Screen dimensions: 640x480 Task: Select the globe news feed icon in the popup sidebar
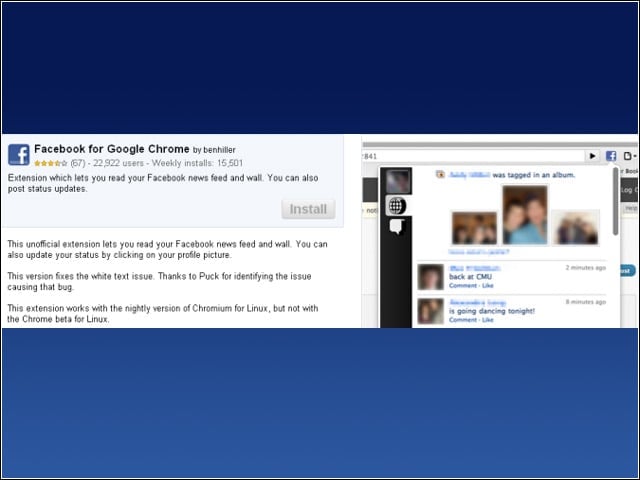coord(396,205)
